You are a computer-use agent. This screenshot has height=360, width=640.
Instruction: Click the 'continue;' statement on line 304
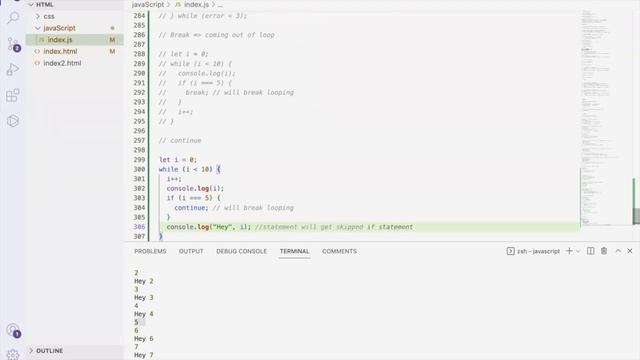point(191,208)
